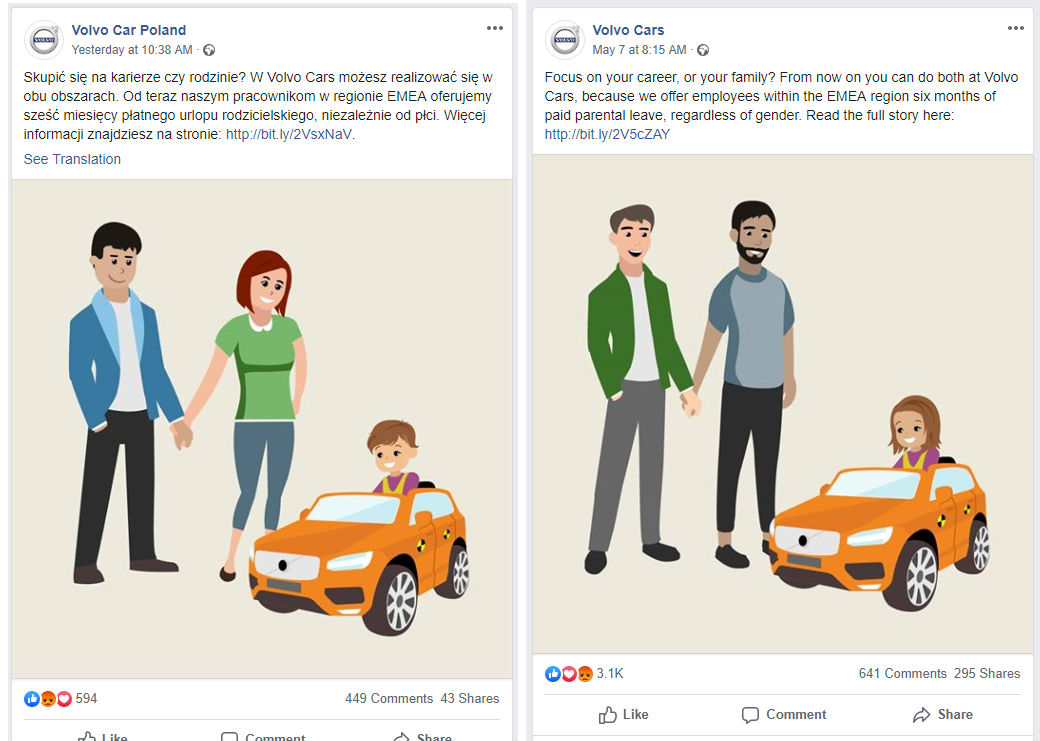Open the options menu on the Volvo Cars post
This screenshot has width=1040, height=741.
[1015, 28]
